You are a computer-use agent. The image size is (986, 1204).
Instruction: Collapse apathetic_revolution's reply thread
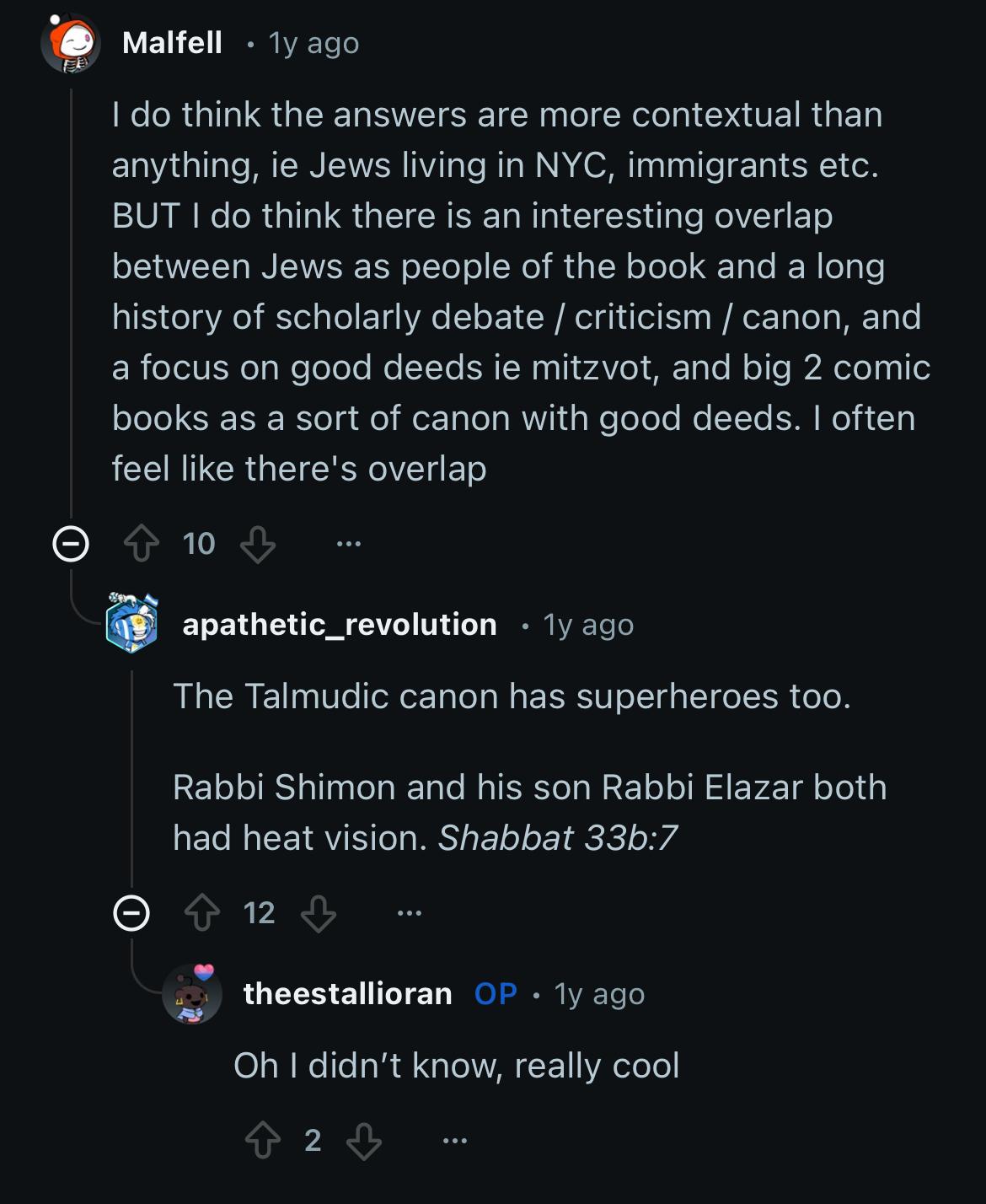coord(132,912)
